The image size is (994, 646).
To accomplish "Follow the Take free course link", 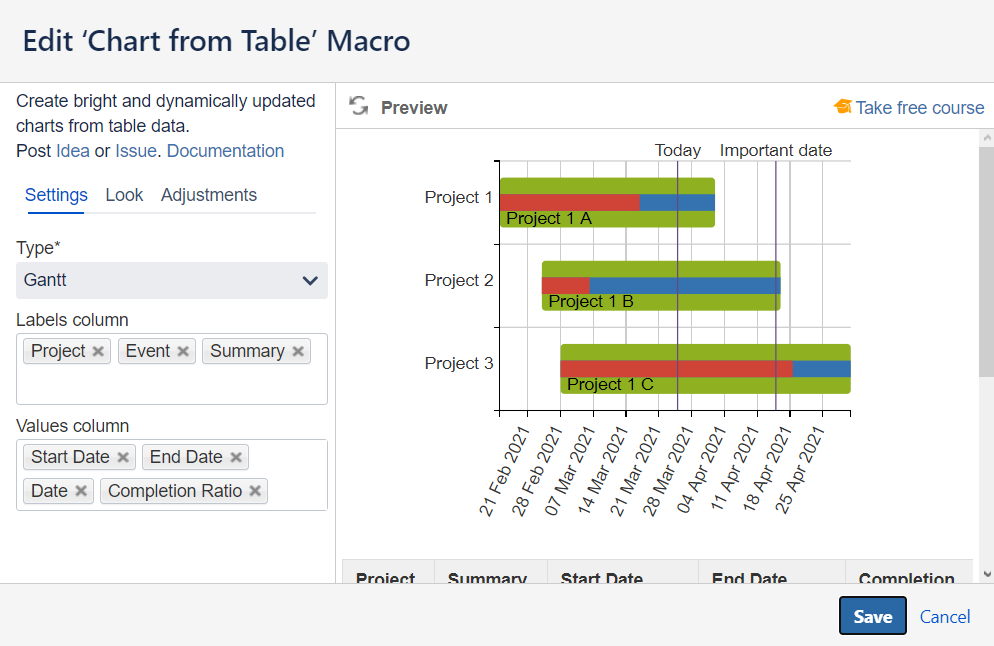I will [920, 108].
